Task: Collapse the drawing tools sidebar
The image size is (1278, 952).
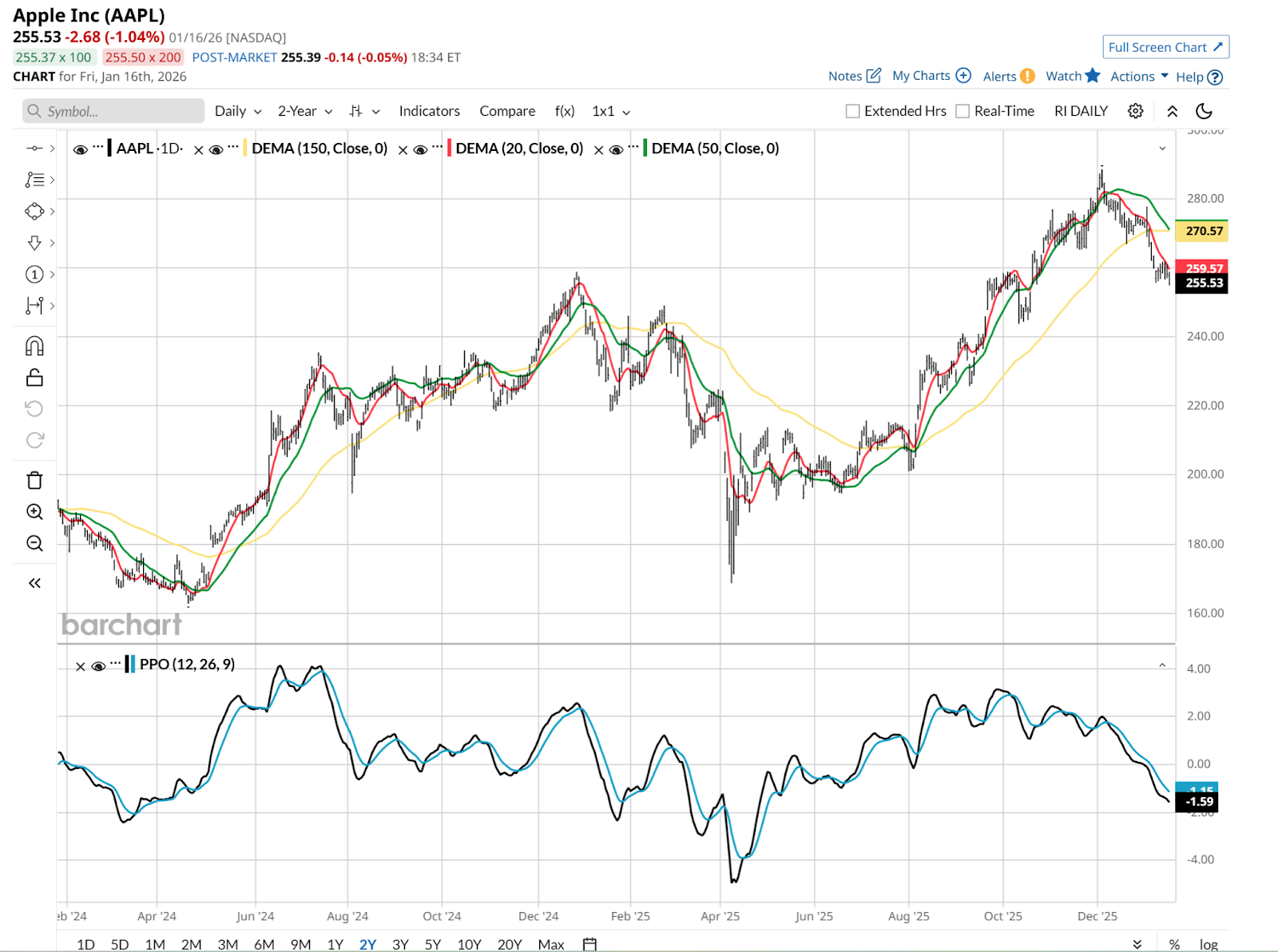Action: coord(34,583)
